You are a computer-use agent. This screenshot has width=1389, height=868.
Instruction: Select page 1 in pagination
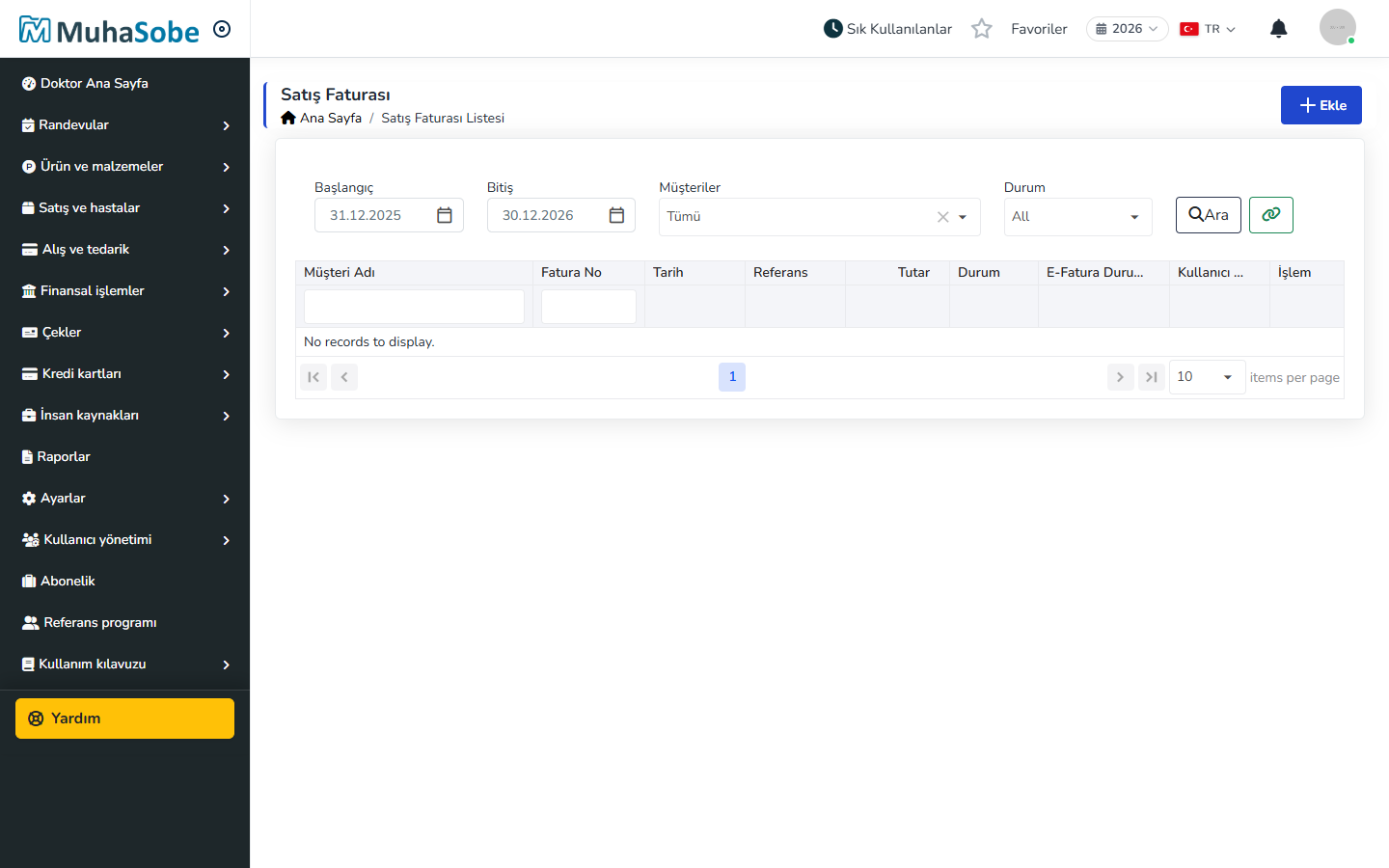coord(732,377)
